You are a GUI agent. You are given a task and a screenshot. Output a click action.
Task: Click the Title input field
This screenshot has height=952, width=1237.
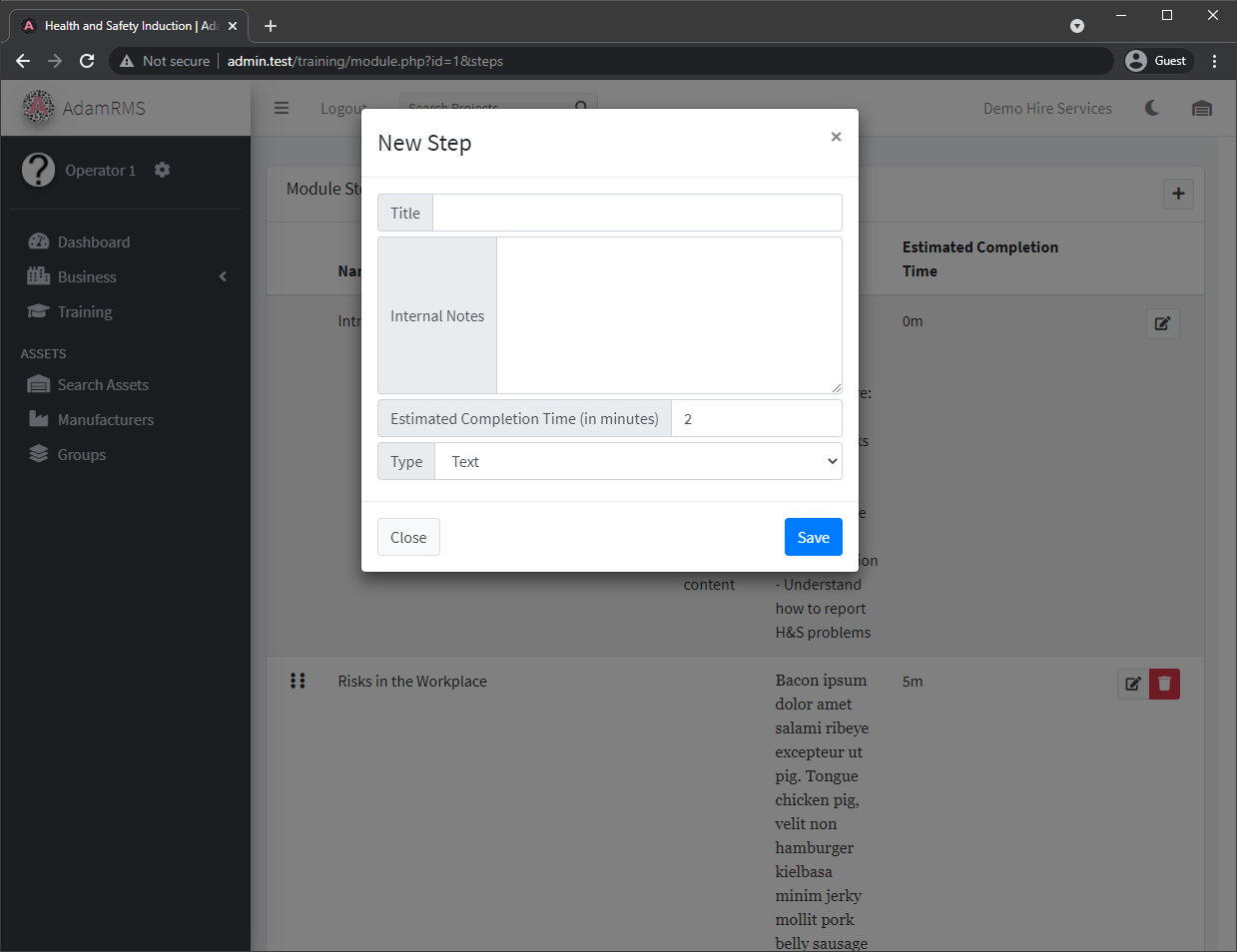(x=637, y=213)
